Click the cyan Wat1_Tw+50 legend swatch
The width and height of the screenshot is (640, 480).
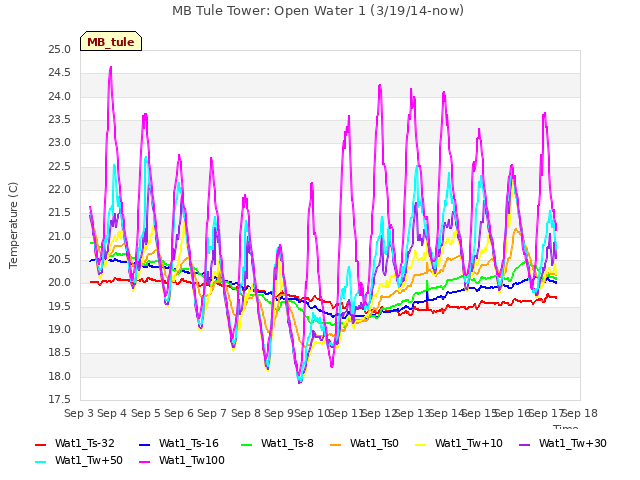41,462
